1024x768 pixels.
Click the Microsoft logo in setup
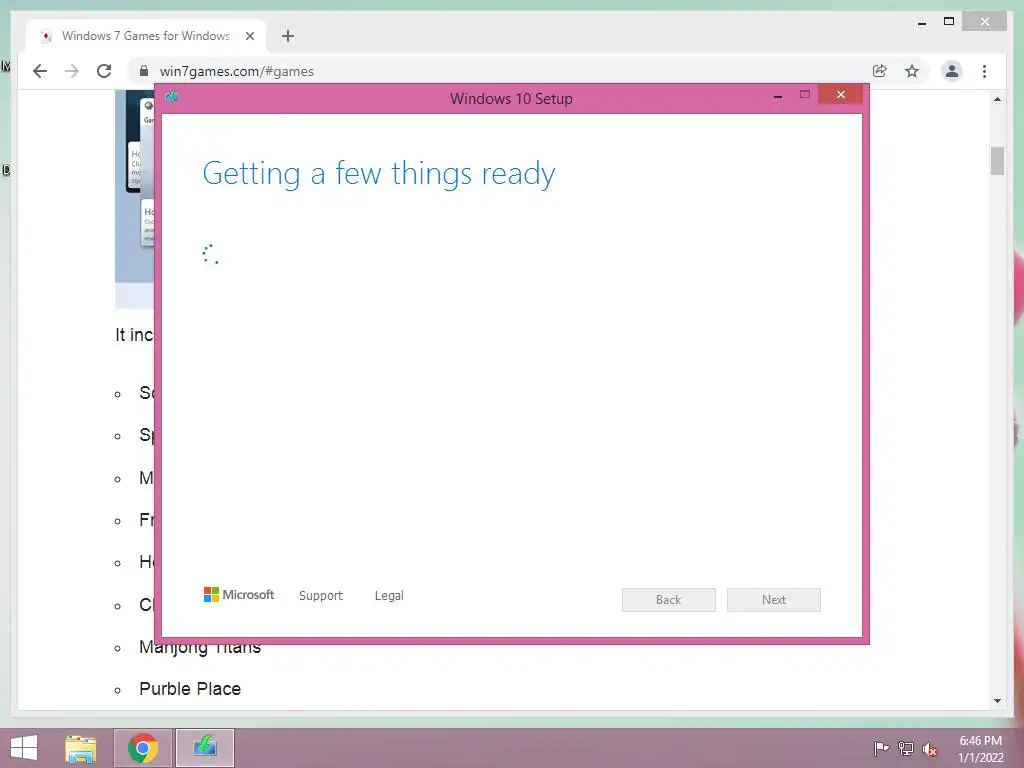[x=238, y=594]
